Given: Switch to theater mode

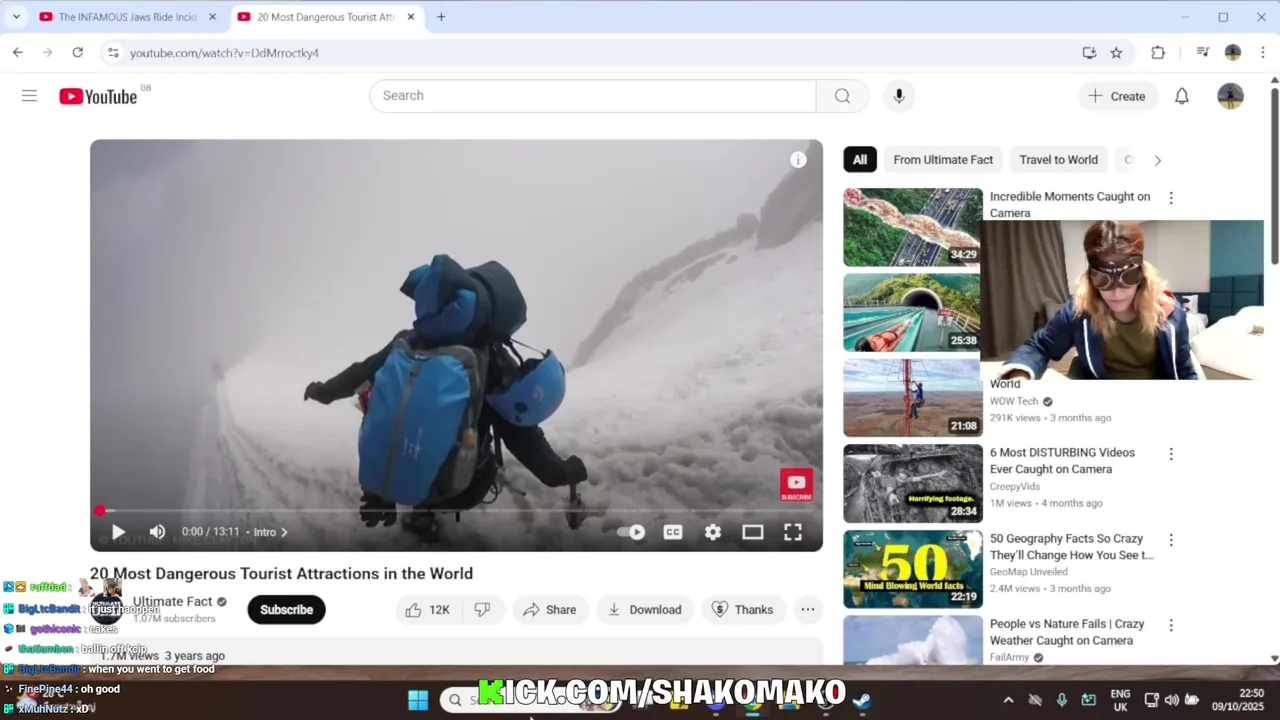Looking at the screenshot, I should click(x=753, y=532).
